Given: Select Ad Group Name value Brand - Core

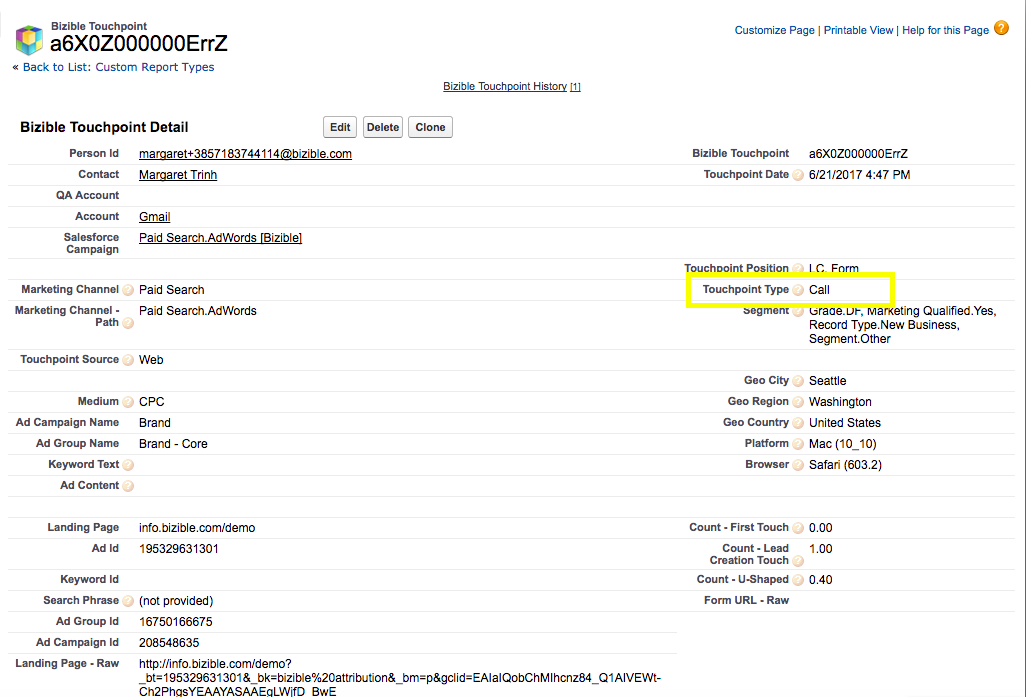Looking at the screenshot, I should [x=173, y=444].
